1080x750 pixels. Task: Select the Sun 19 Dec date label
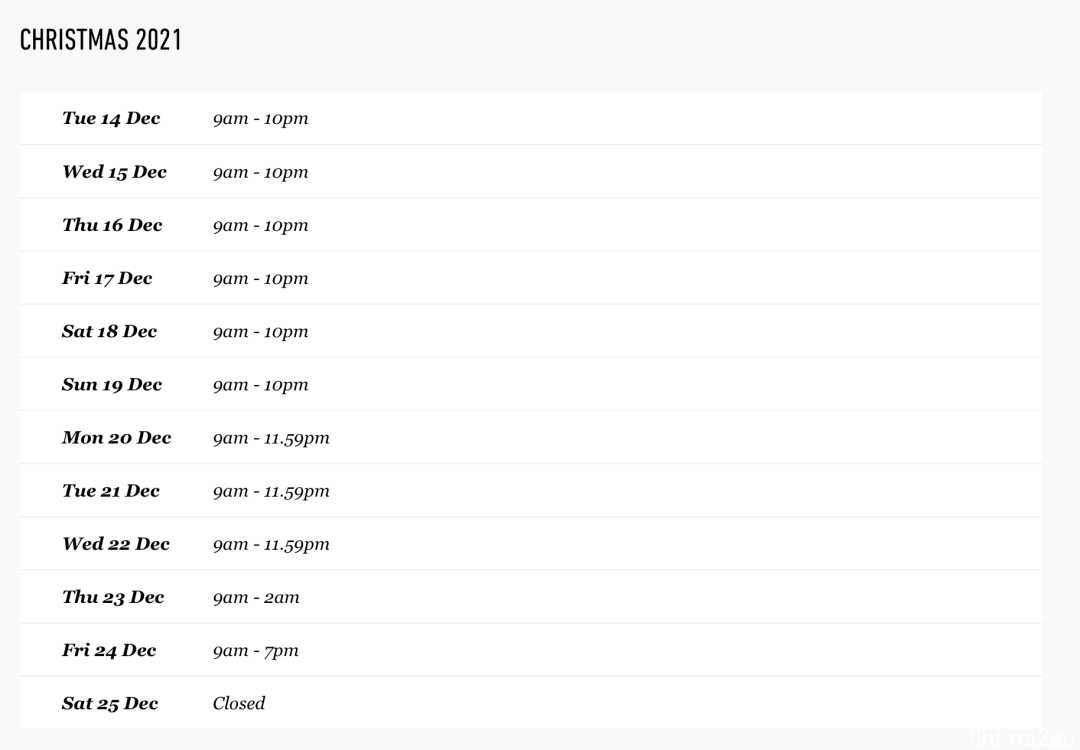112,384
